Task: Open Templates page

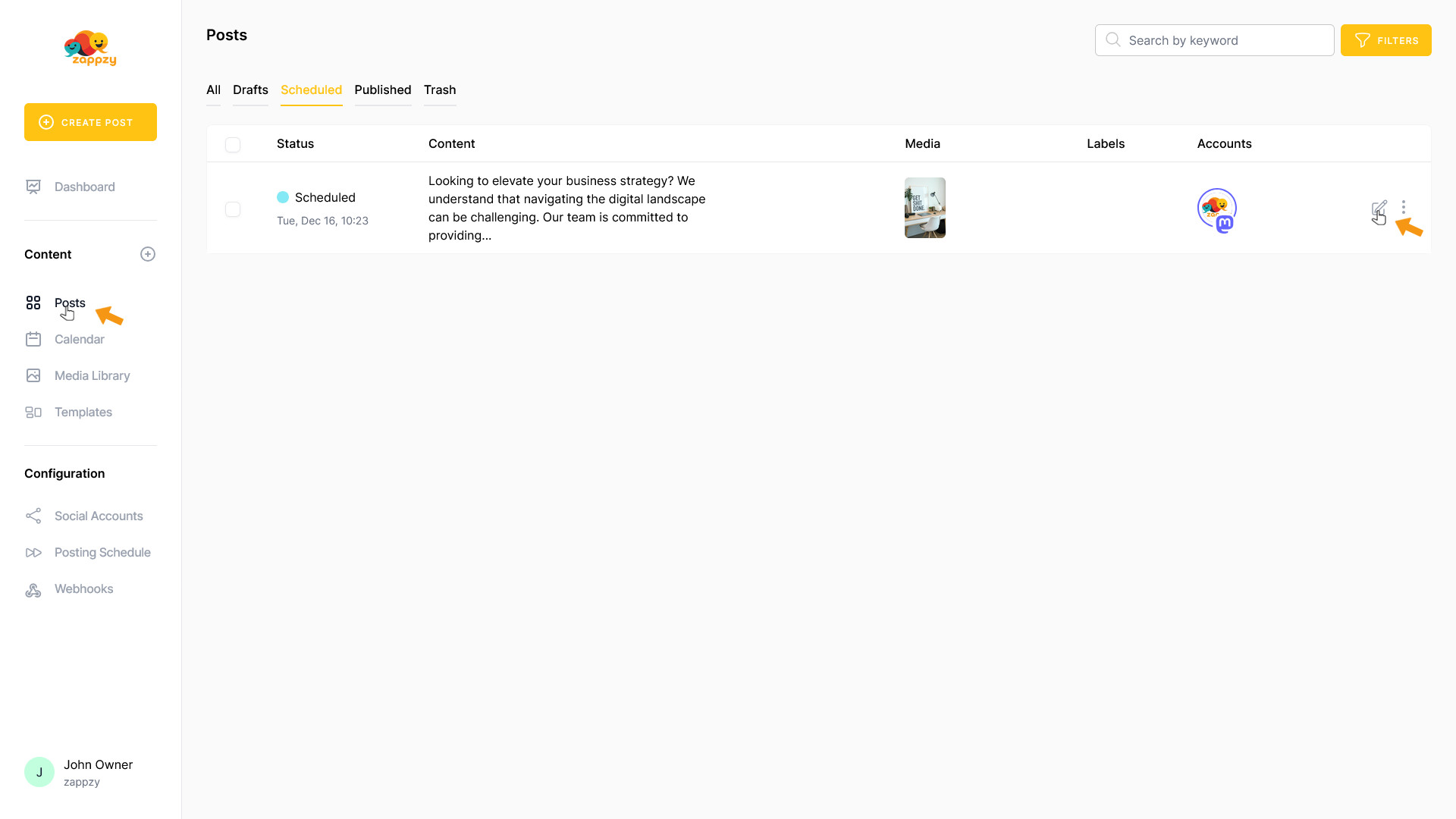Action: (x=83, y=412)
